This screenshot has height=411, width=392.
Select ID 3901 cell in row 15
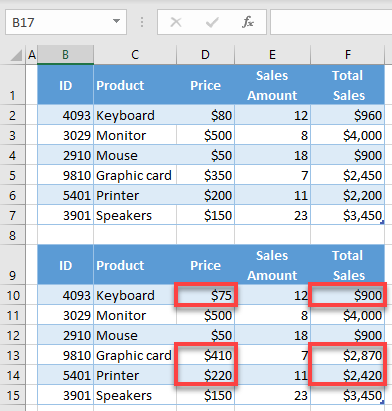(65, 395)
